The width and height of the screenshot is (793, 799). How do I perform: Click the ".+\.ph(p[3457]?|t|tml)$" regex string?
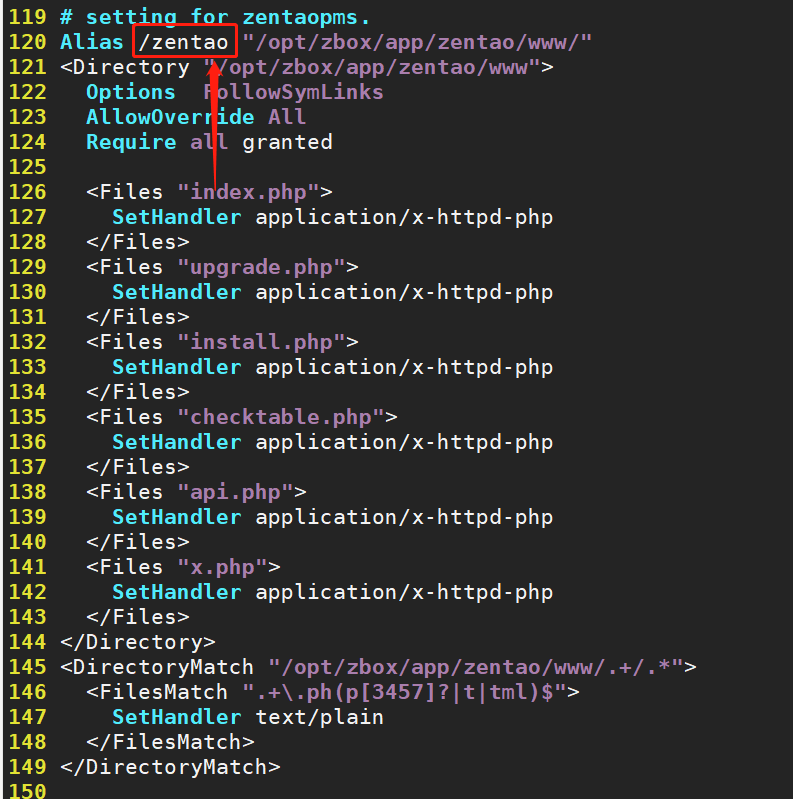point(404,691)
